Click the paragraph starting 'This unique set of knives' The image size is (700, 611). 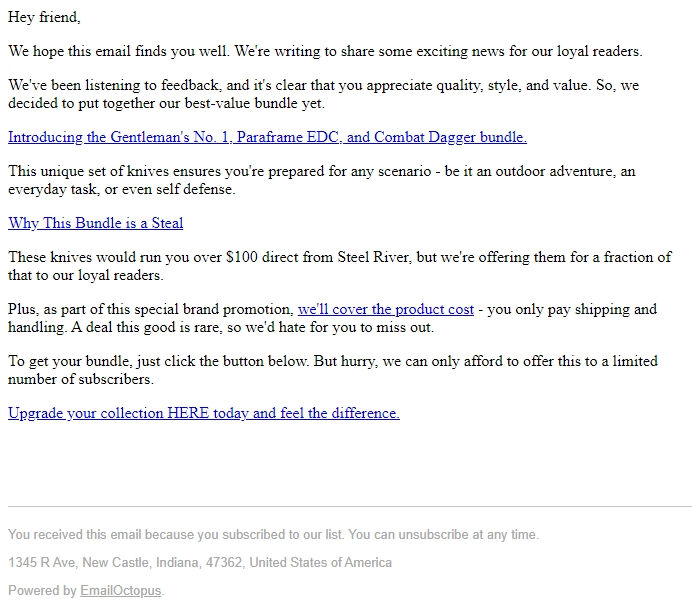point(321,180)
